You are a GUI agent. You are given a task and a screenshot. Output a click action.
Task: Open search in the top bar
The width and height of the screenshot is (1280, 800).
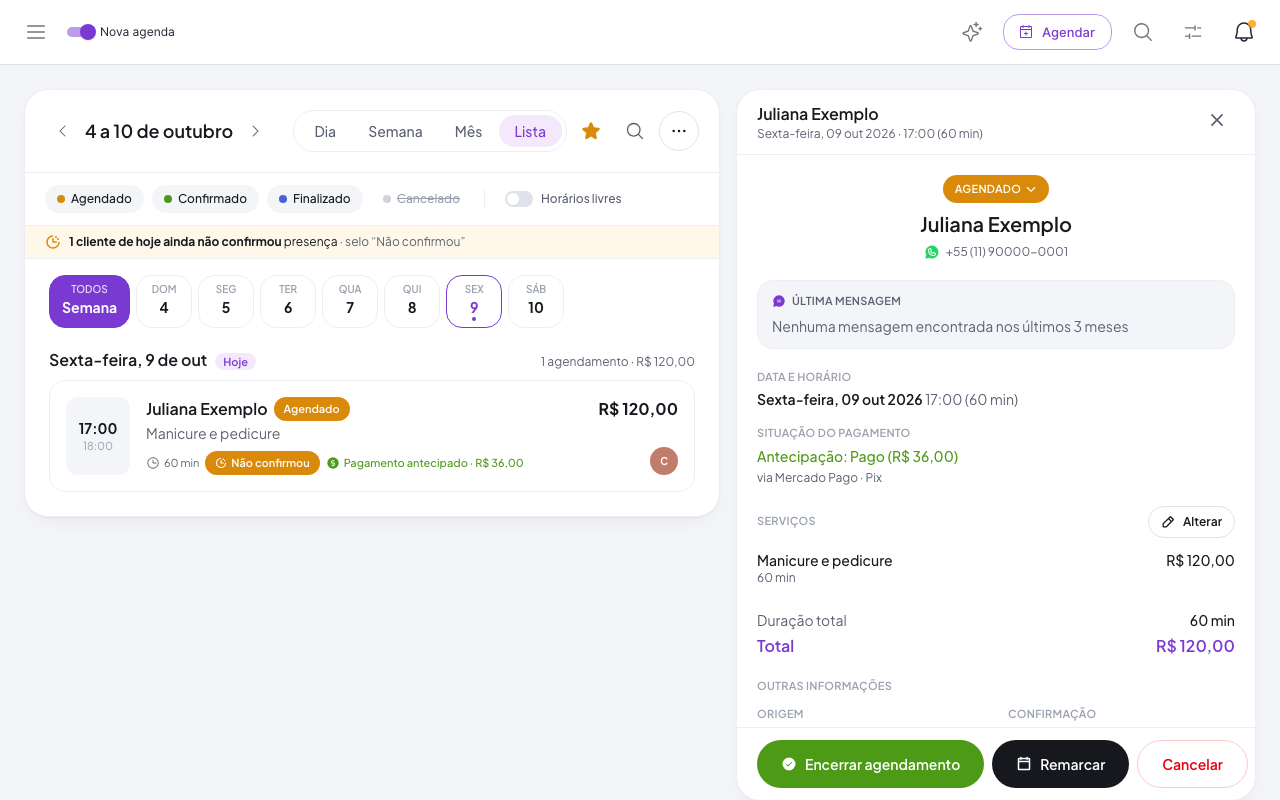click(1143, 32)
